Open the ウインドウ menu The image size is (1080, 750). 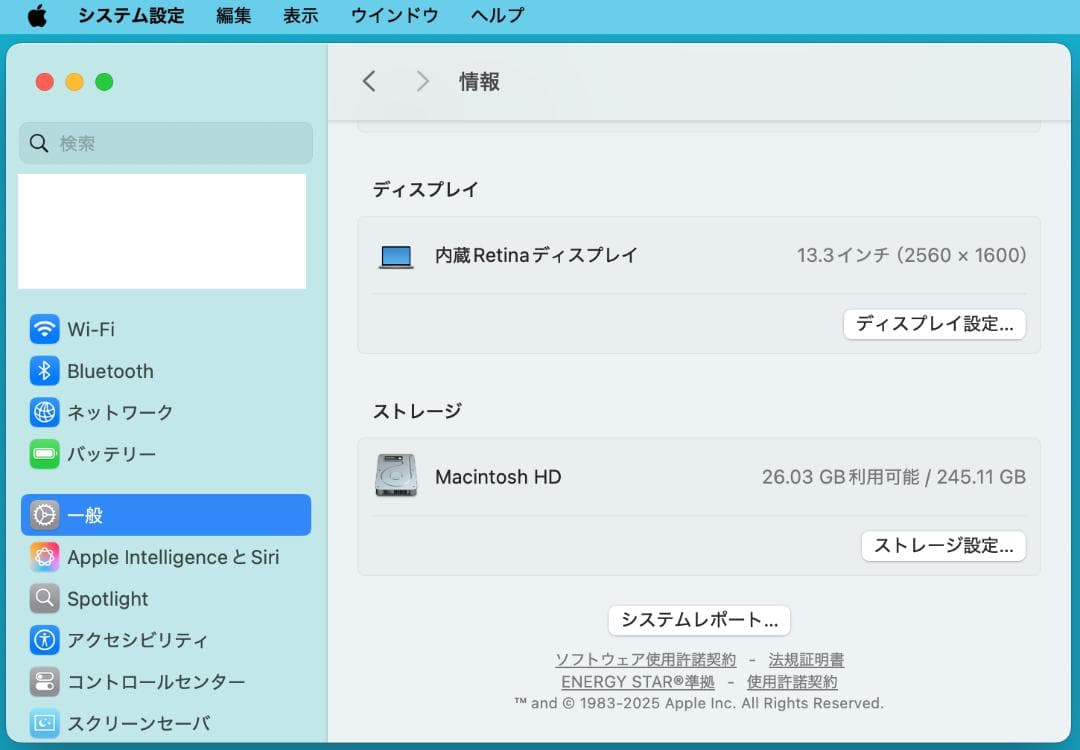[393, 15]
